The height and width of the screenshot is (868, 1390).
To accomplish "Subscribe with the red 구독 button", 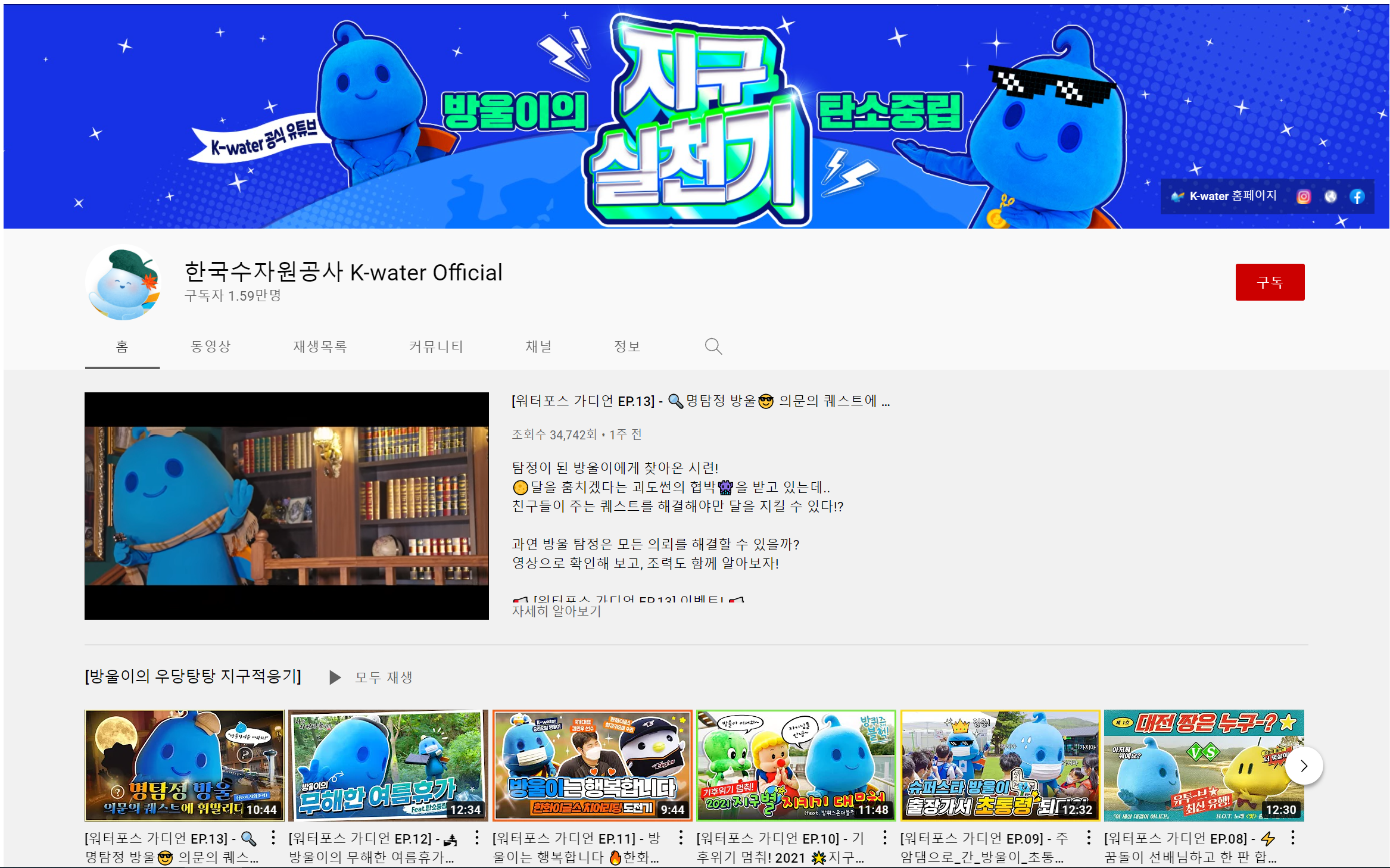I will [x=1270, y=282].
